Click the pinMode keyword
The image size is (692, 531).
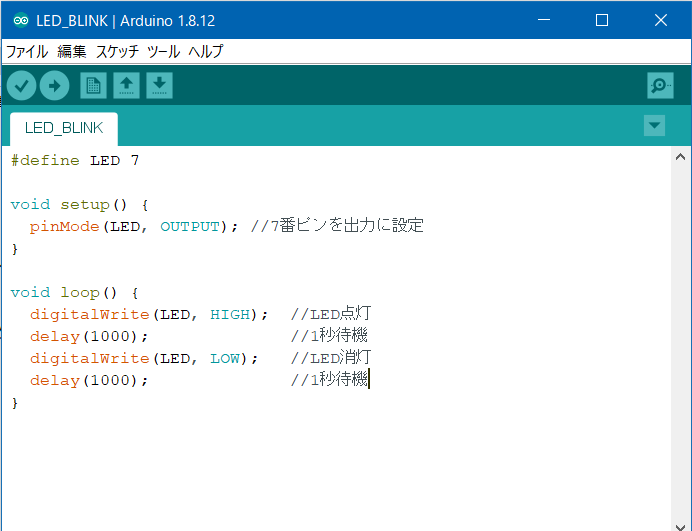point(64,227)
